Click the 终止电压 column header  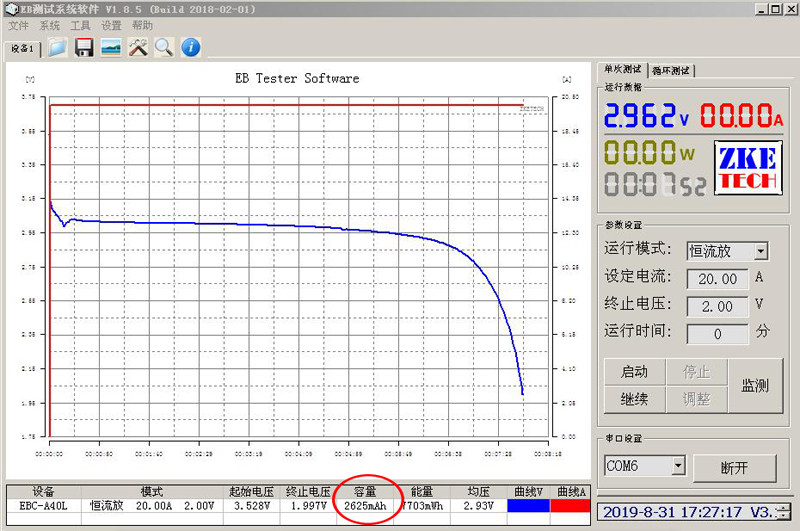[x=308, y=492]
